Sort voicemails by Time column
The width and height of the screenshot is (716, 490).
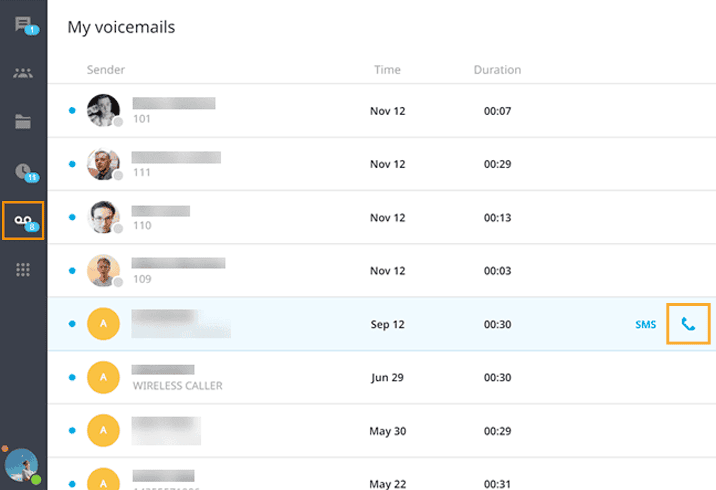point(387,70)
